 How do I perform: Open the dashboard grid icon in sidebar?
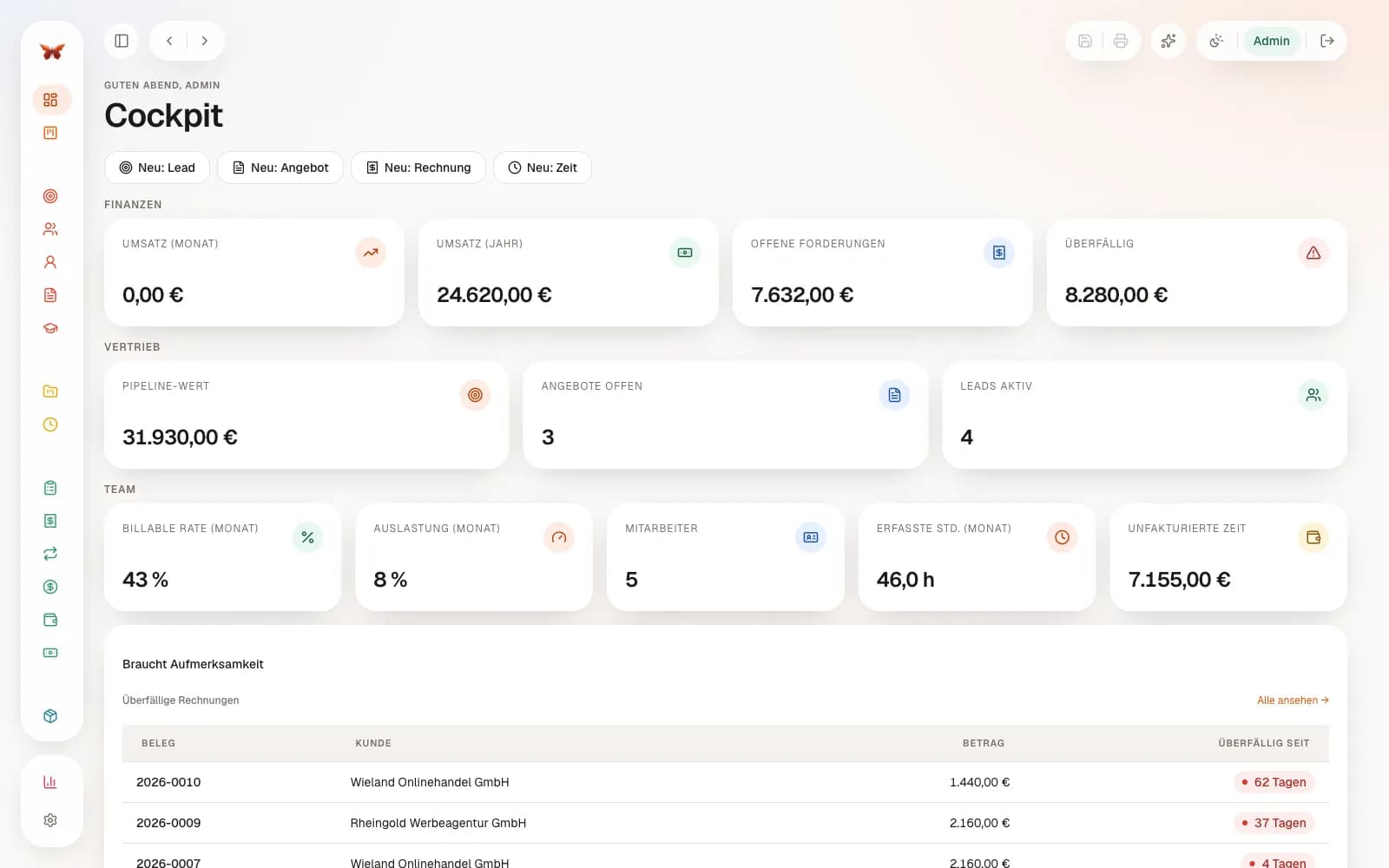[50, 100]
